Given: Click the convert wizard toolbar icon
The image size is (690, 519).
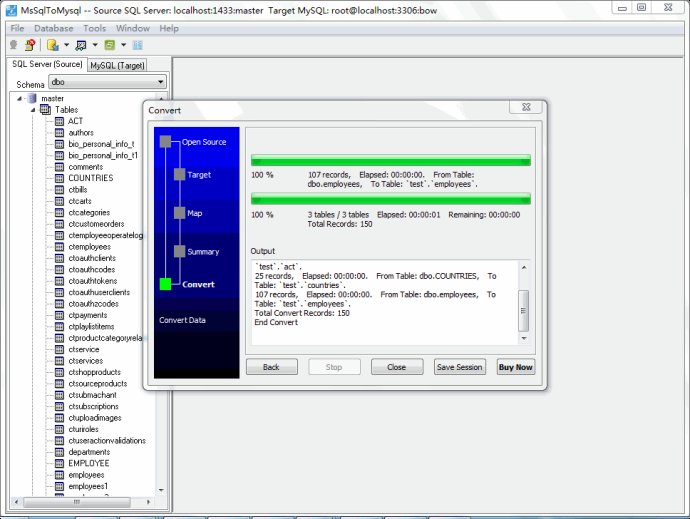Looking at the screenshot, I should 53,45.
